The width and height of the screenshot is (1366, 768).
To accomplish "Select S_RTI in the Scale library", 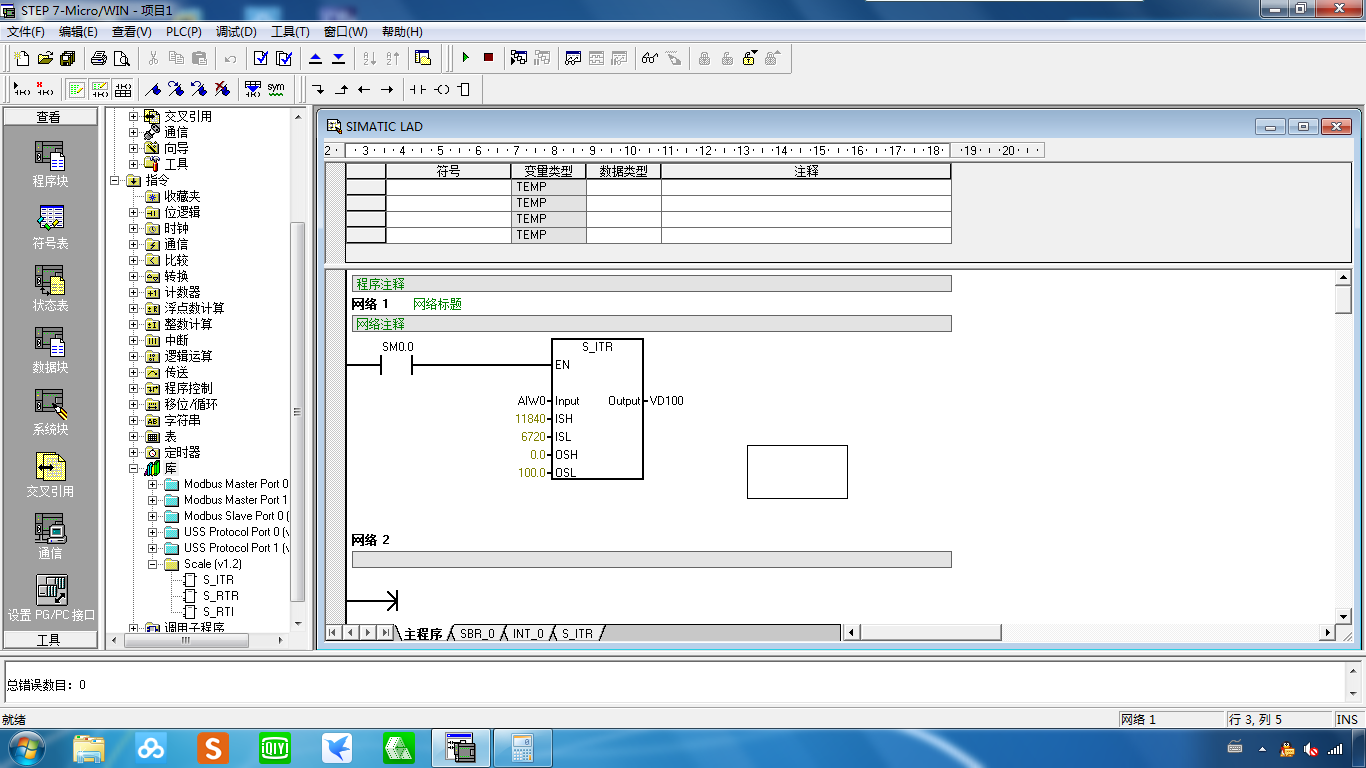I will (x=219, y=612).
